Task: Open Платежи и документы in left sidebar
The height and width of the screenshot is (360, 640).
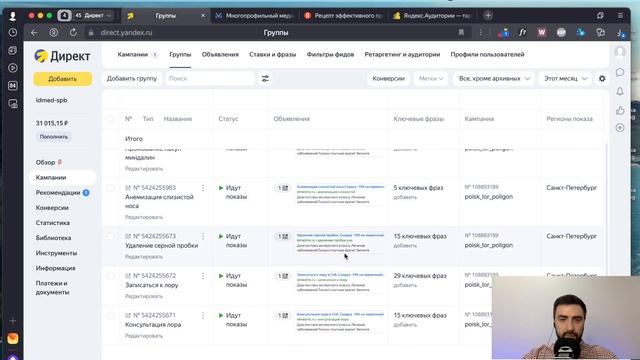Action: coord(52,288)
